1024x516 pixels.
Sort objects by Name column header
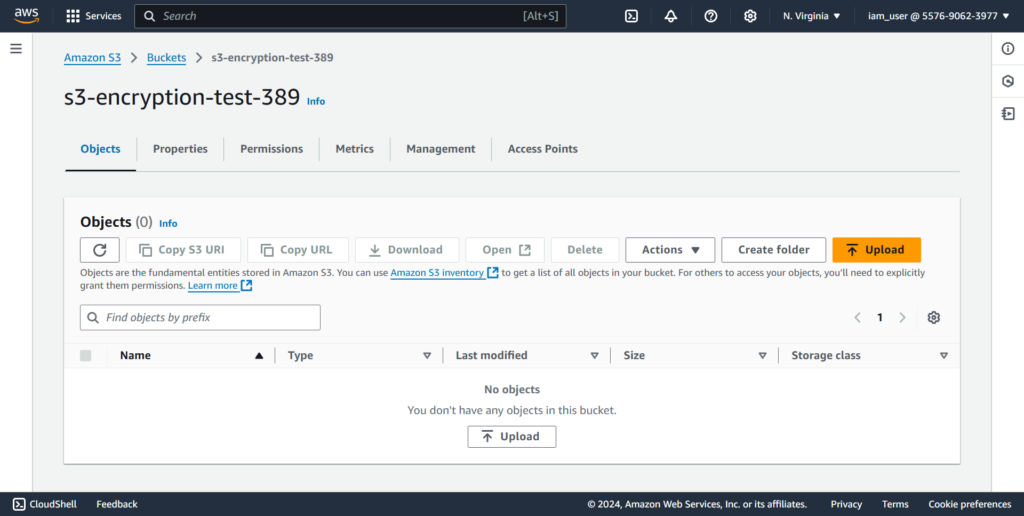[x=135, y=356]
